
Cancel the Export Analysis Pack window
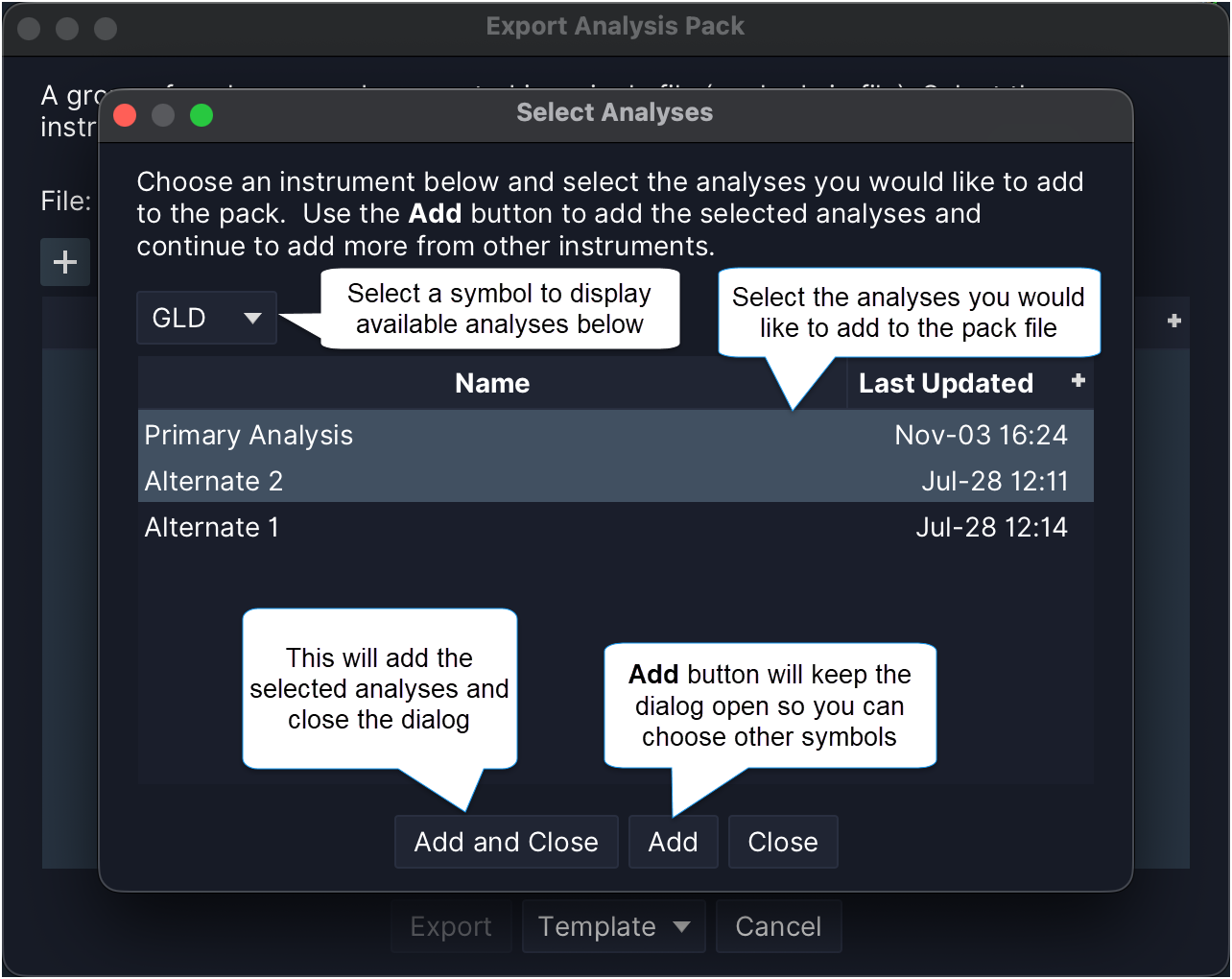pyautogui.click(x=777, y=926)
